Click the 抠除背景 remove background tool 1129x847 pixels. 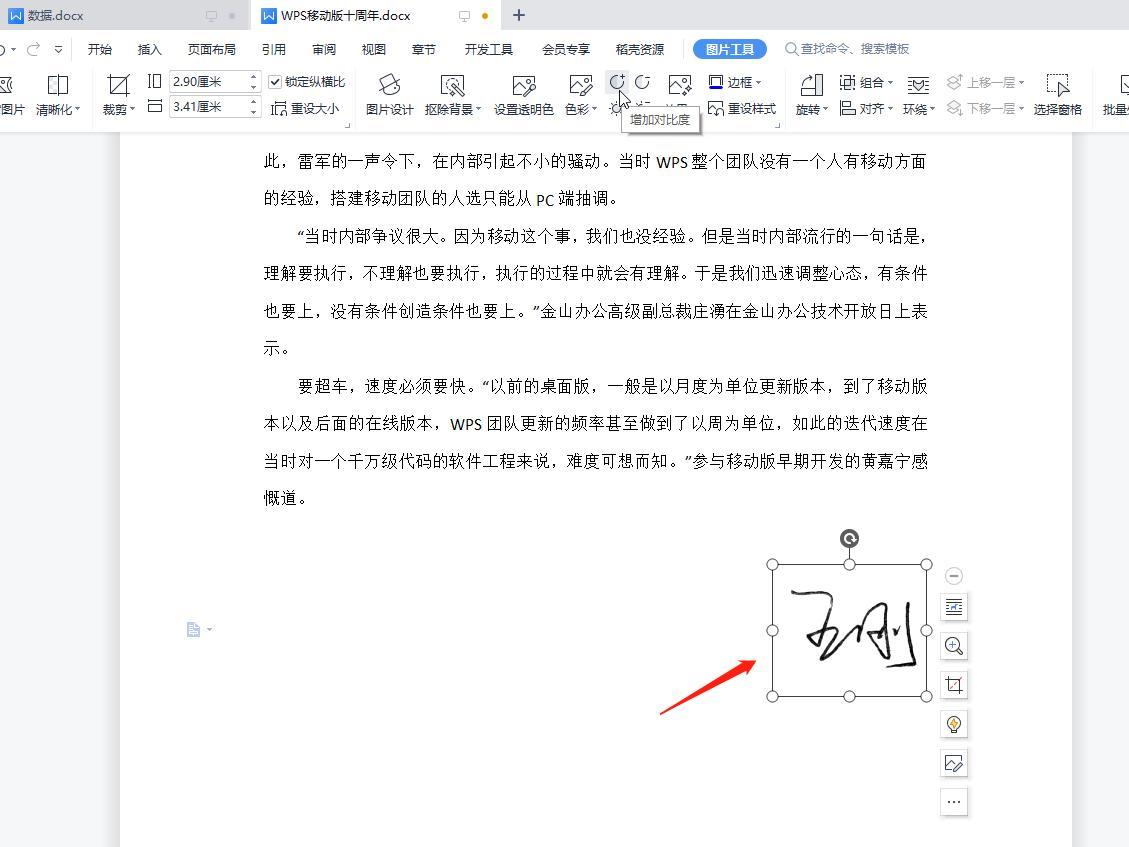point(452,95)
